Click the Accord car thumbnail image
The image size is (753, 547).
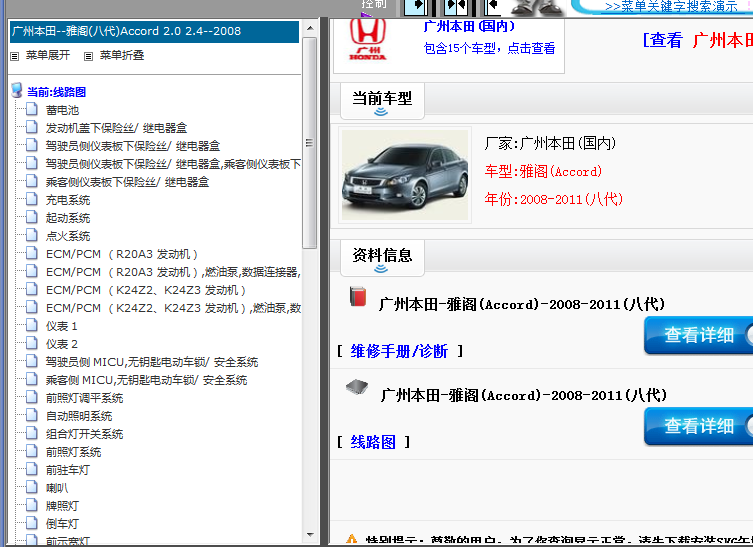[x=405, y=175]
